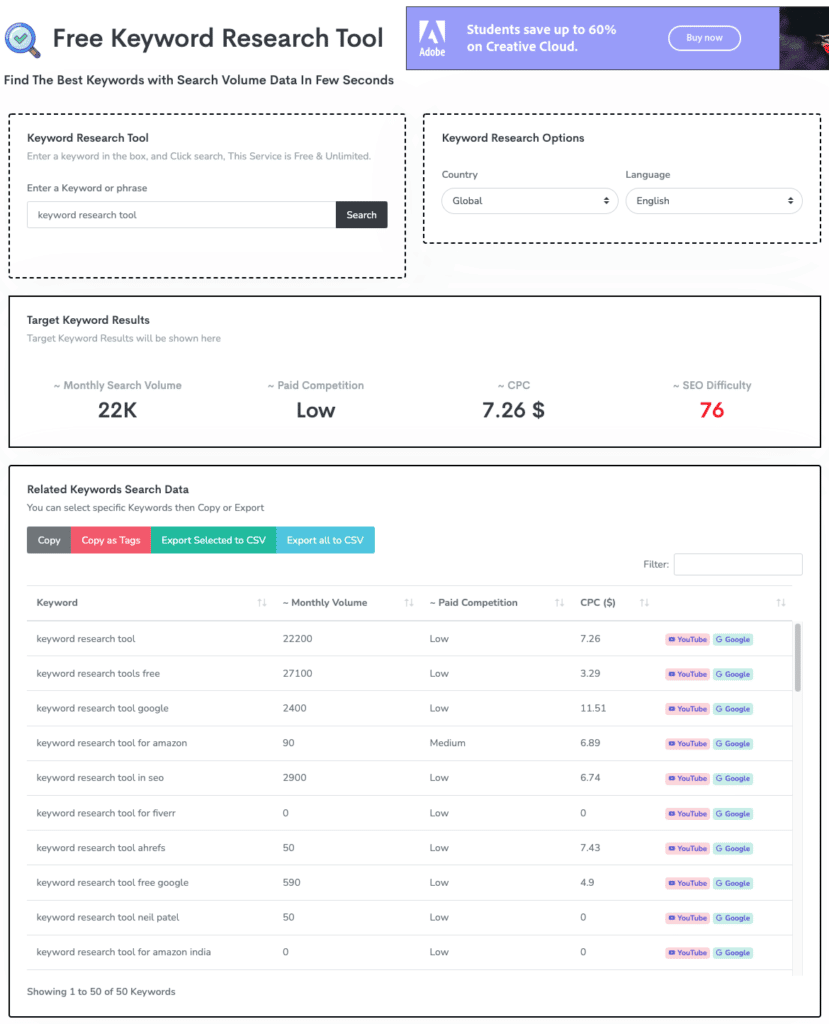Select the 'keyword research tools free' keyword

[x=98, y=673]
